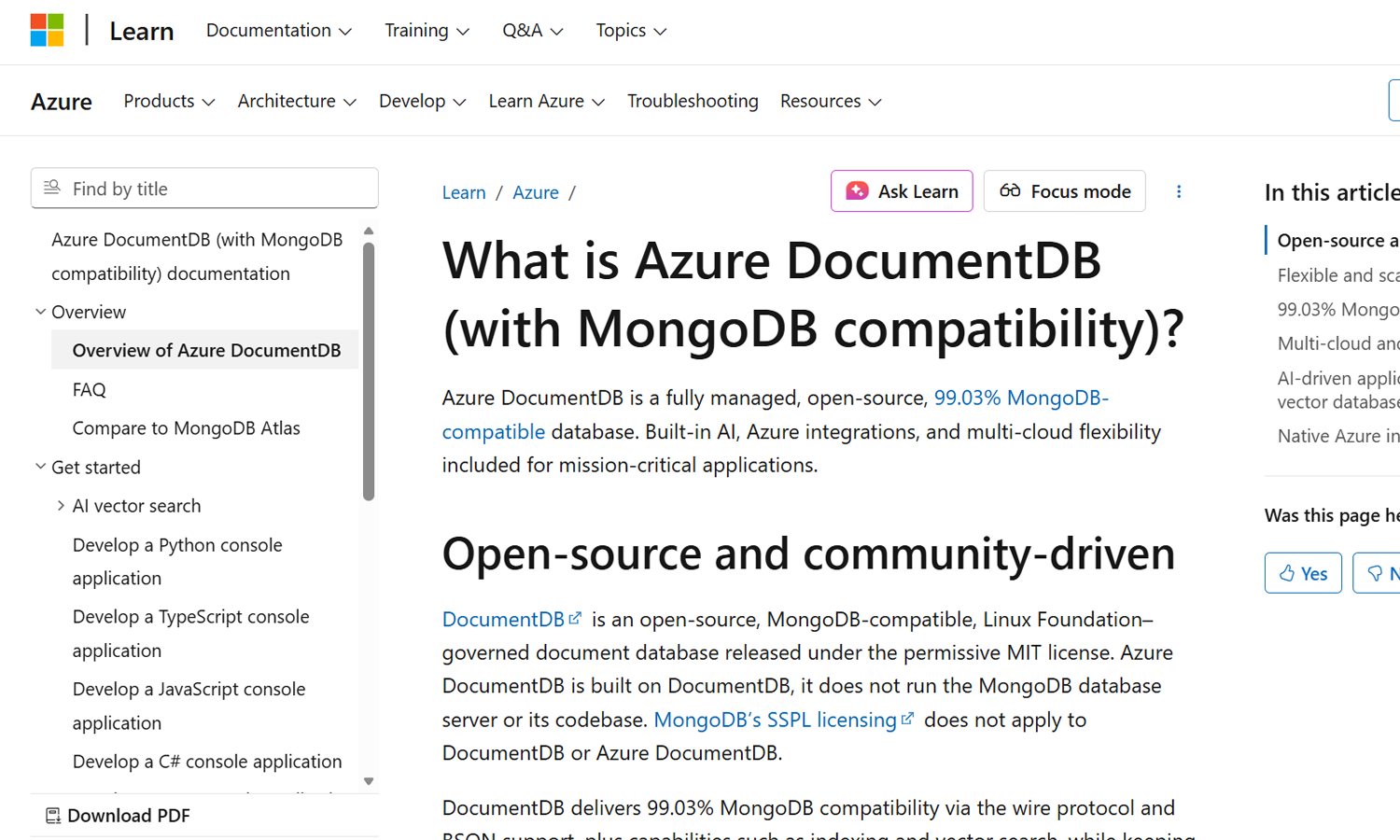Open the Documentation dropdown menu
This screenshot has width=1400, height=840.
pos(278,31)
